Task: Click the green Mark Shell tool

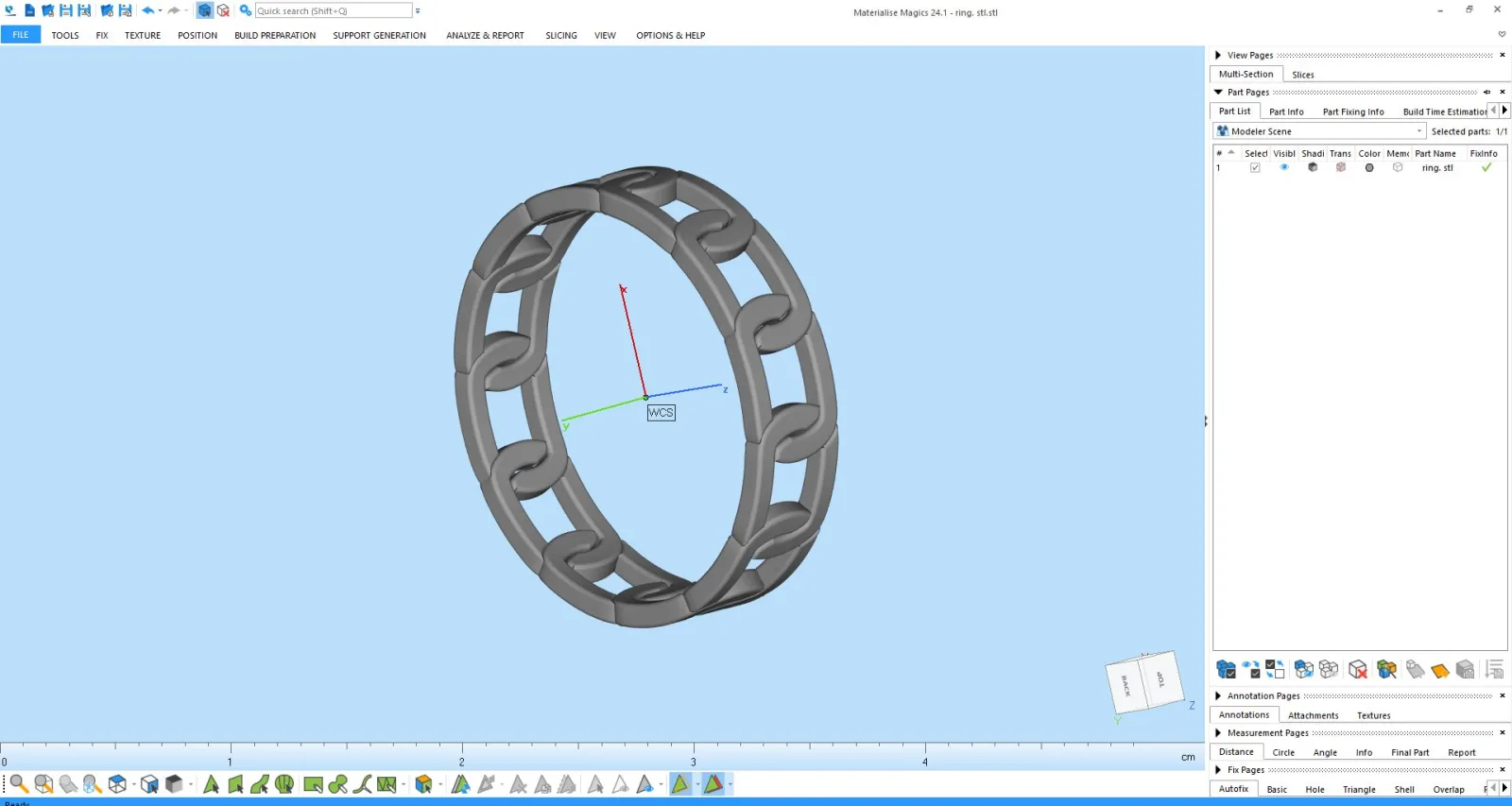Action: pyautogui.click(x=284, y=784)
